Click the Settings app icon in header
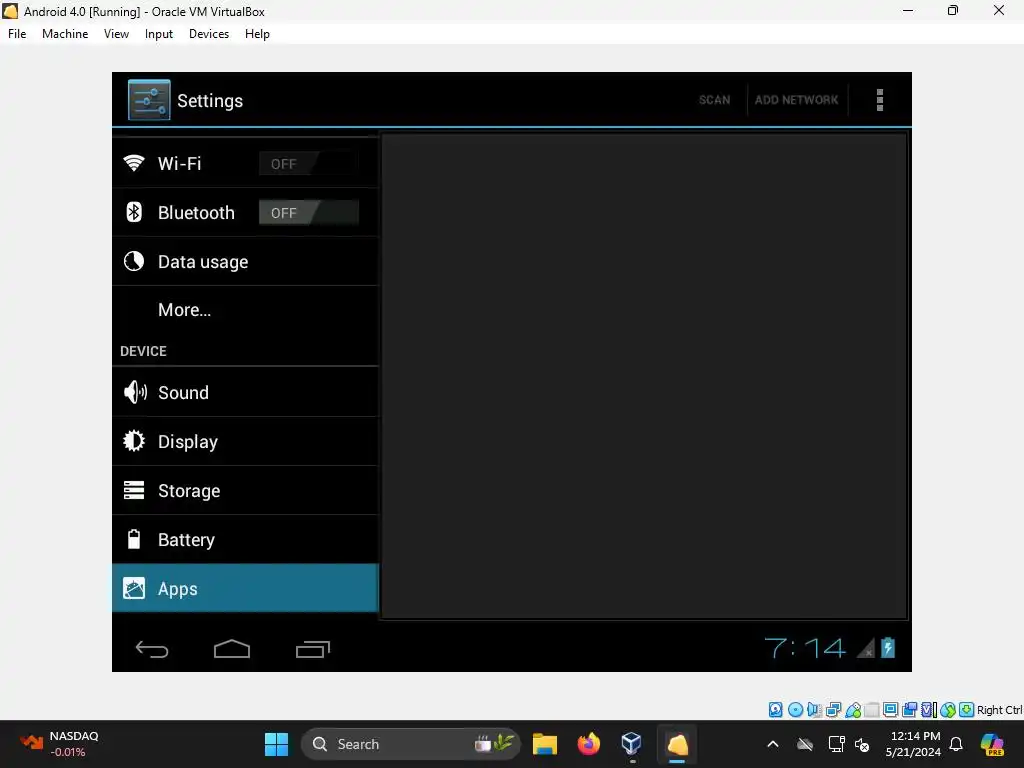Screen dimensions: 1024x768 tap(149, 100)
